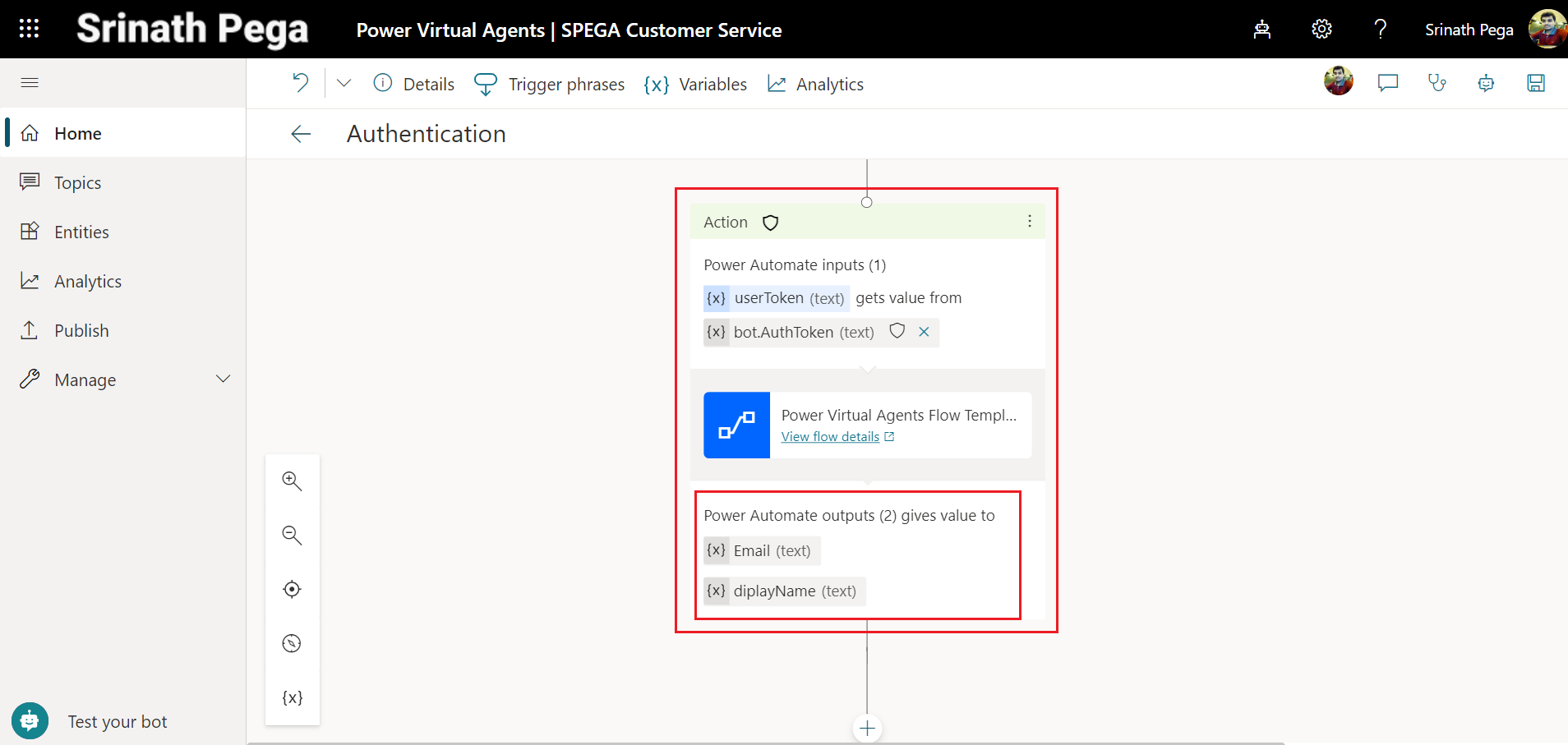Image resolution: width=1568 pixels, height=745 pixels.
Task: Add a node with the plus button
Action: coord(867,729)
